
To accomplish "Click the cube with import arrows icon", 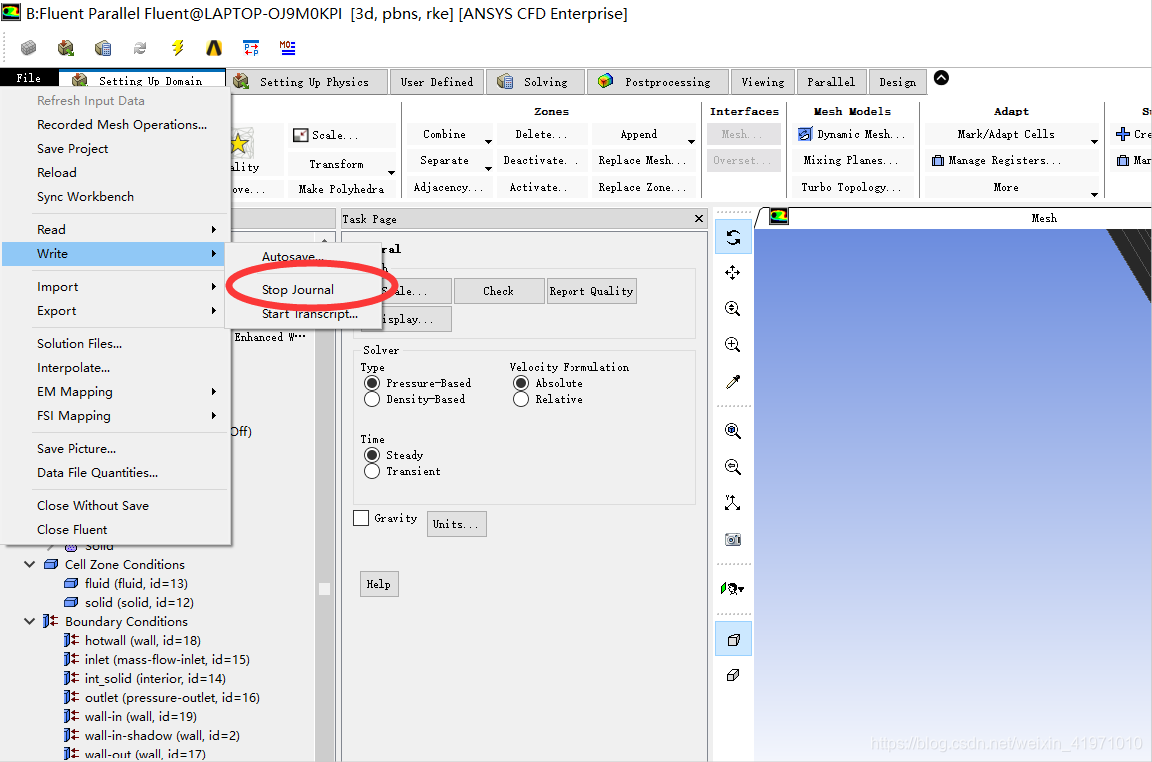I will coord(65,48).
